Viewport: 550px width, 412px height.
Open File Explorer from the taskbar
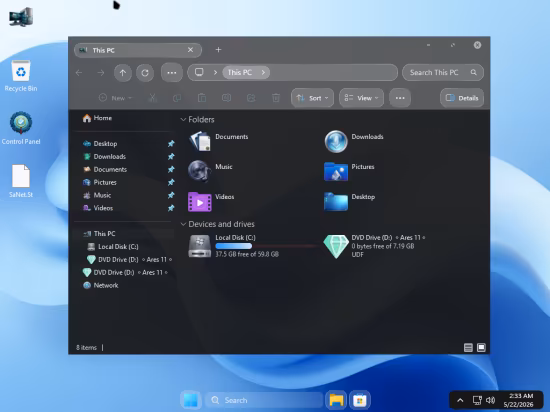pos(336,400)
